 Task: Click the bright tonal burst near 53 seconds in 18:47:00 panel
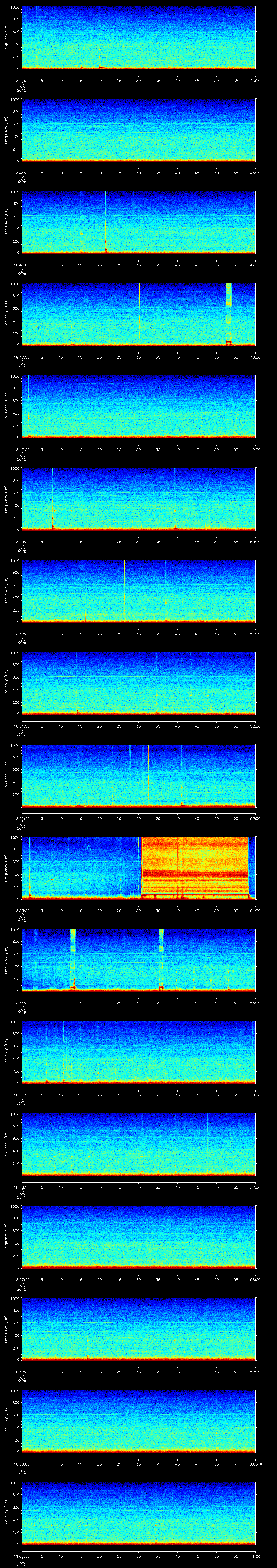[x=229, y=315]
